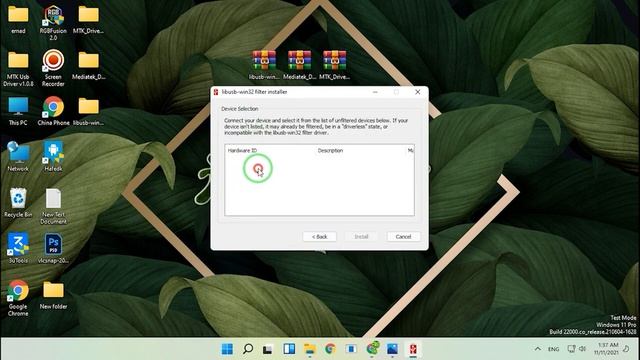Open the Mediatek_D folder icon
Screen dimensions: 640x360
pyautogui.click(x=89, y=64)
